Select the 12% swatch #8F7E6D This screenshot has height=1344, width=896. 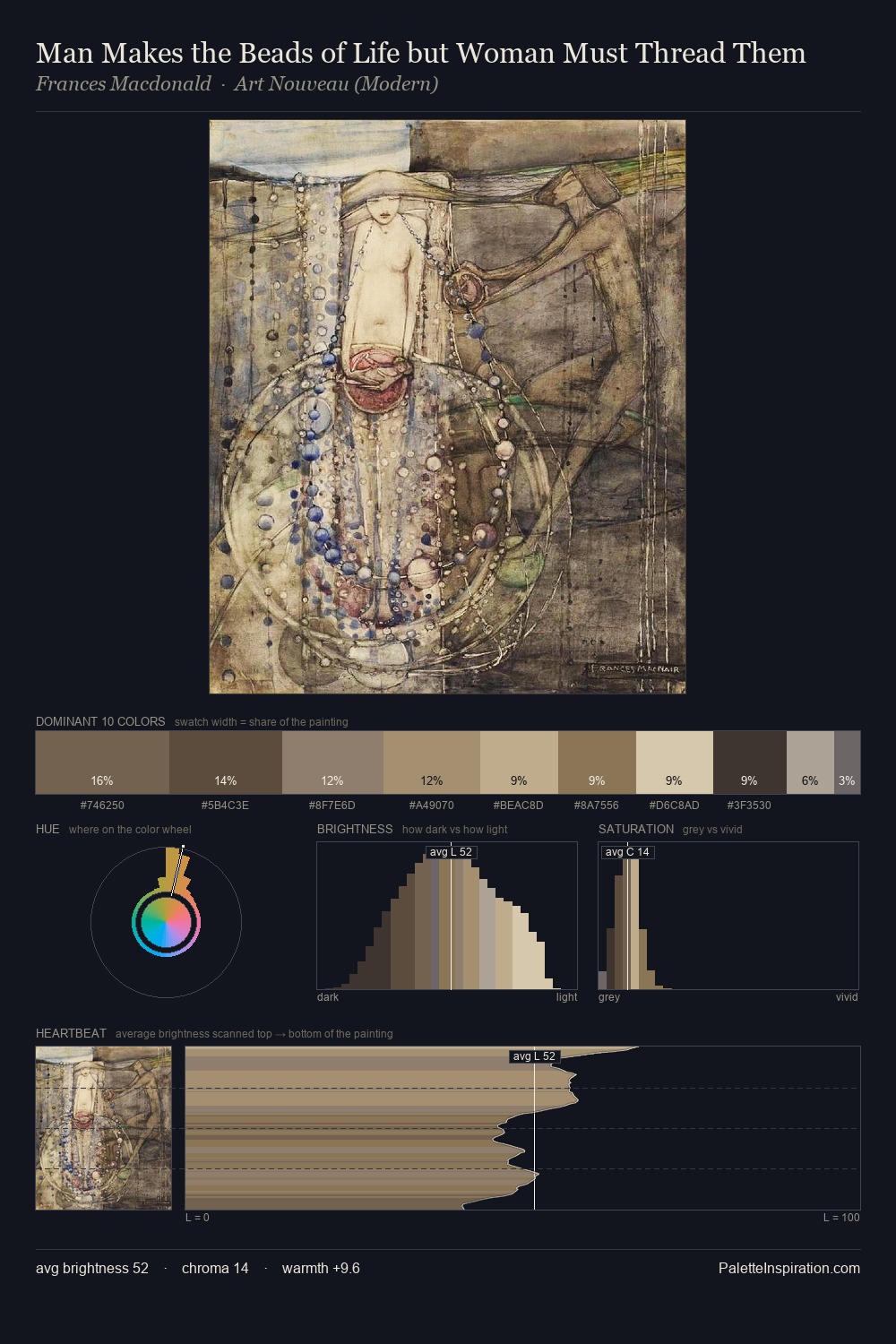(x=332, y=762)
